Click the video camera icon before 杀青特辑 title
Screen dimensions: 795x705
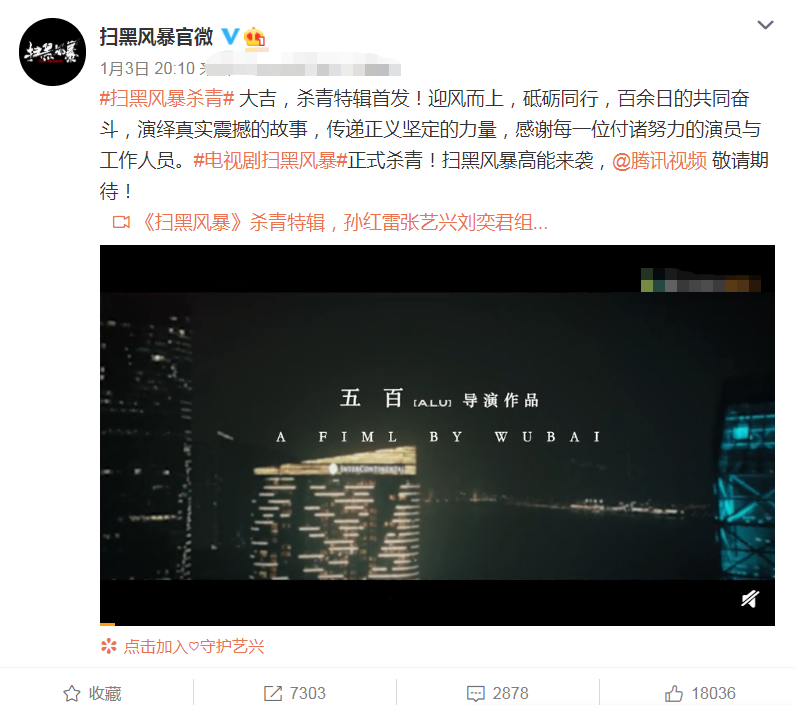coord(121,222)
